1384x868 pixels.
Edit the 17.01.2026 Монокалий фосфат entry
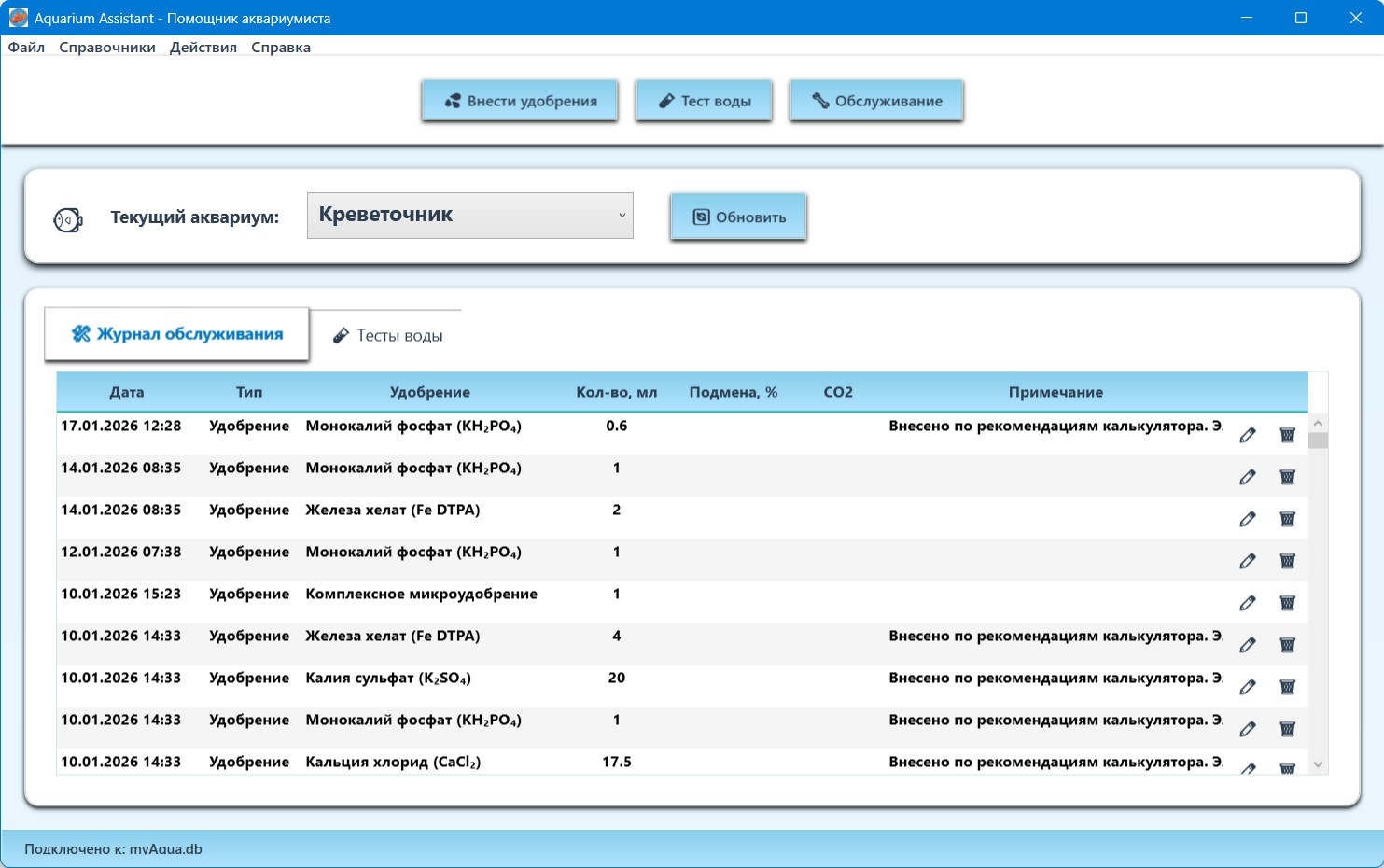pos(1248,435)
